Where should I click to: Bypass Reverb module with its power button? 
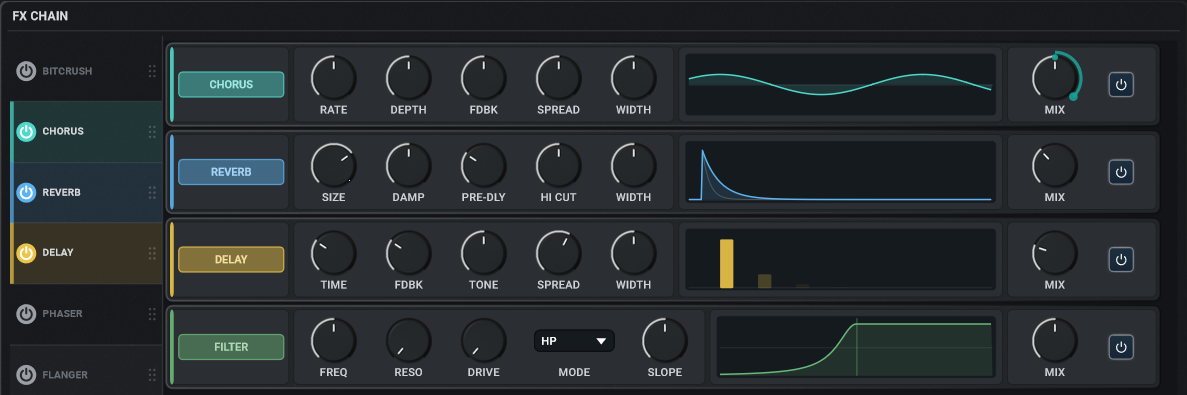1121,173
